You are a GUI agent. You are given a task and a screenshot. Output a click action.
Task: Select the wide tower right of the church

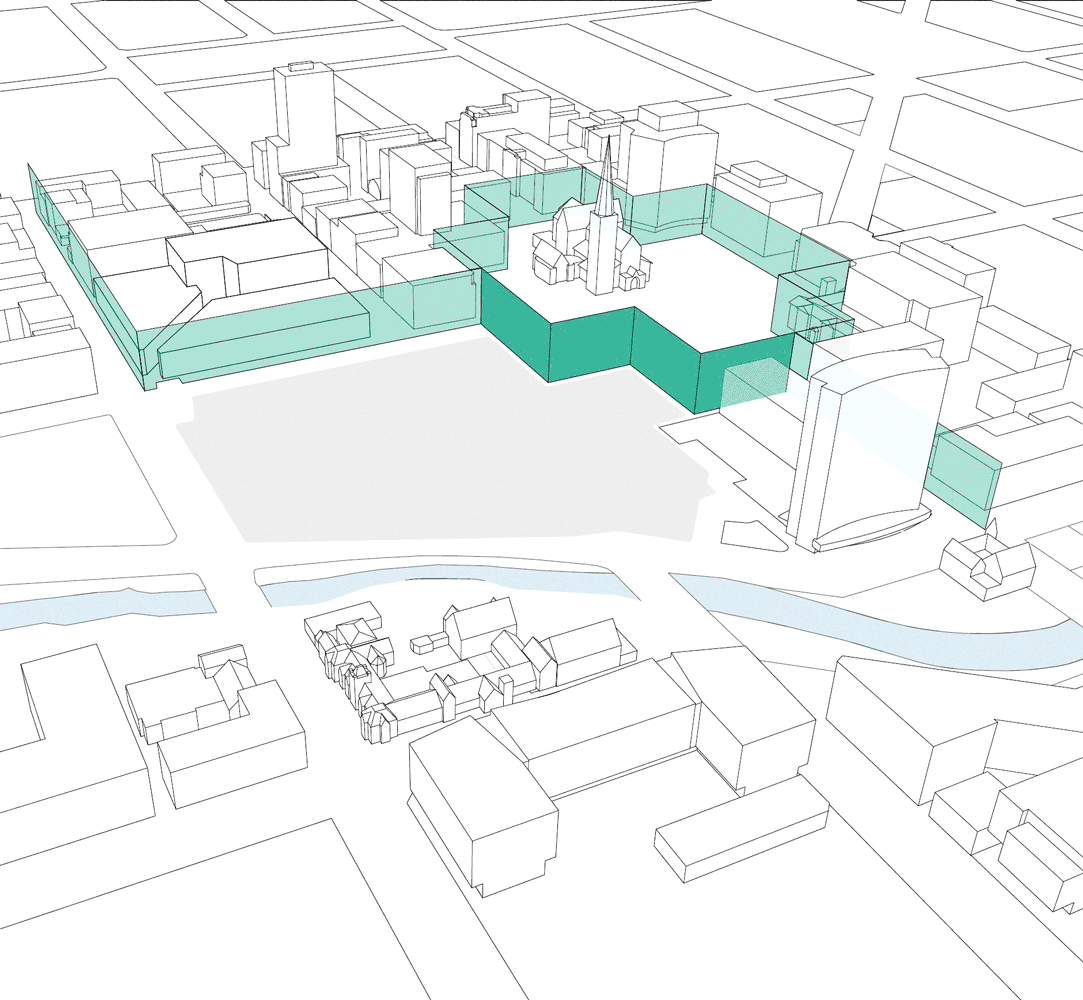tap(668, 160)
